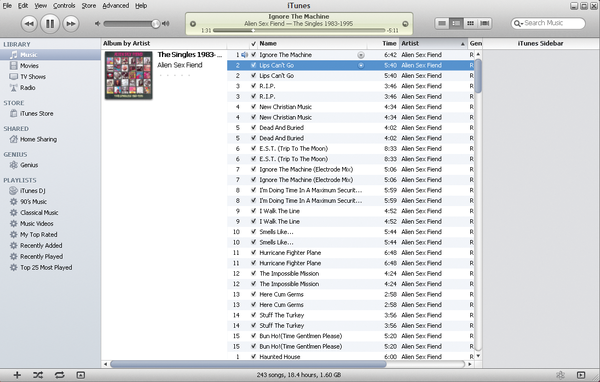Switch to Cover Flow view

[x=484, y=24]
